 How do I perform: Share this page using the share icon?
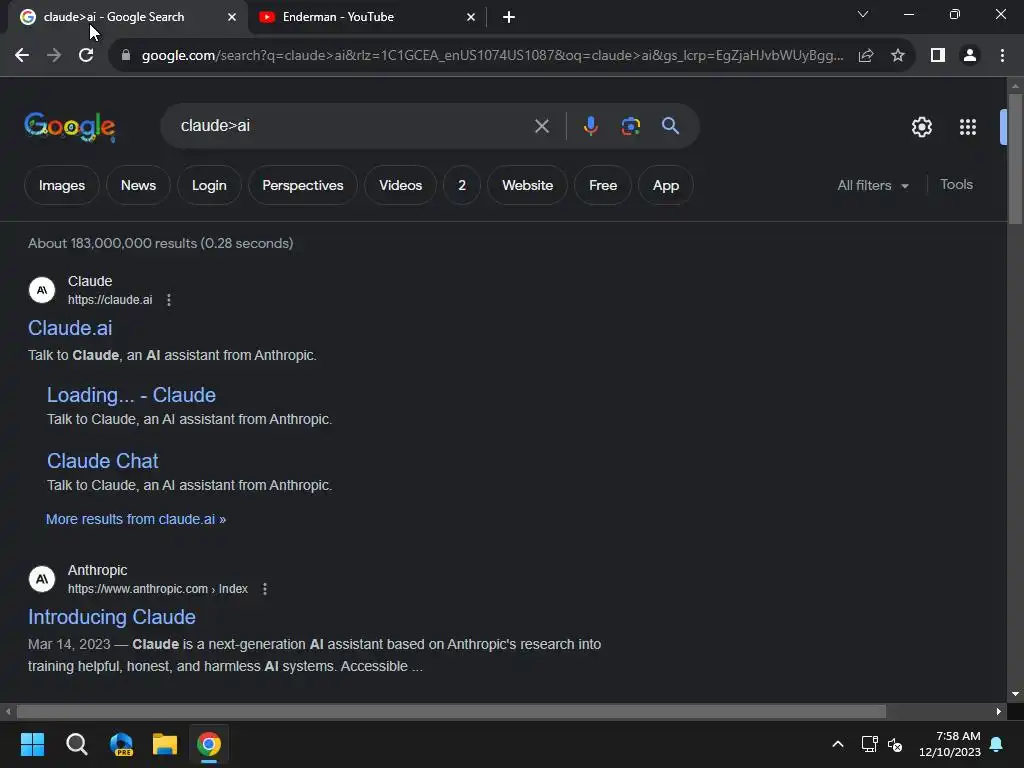(x=866, y=56)
